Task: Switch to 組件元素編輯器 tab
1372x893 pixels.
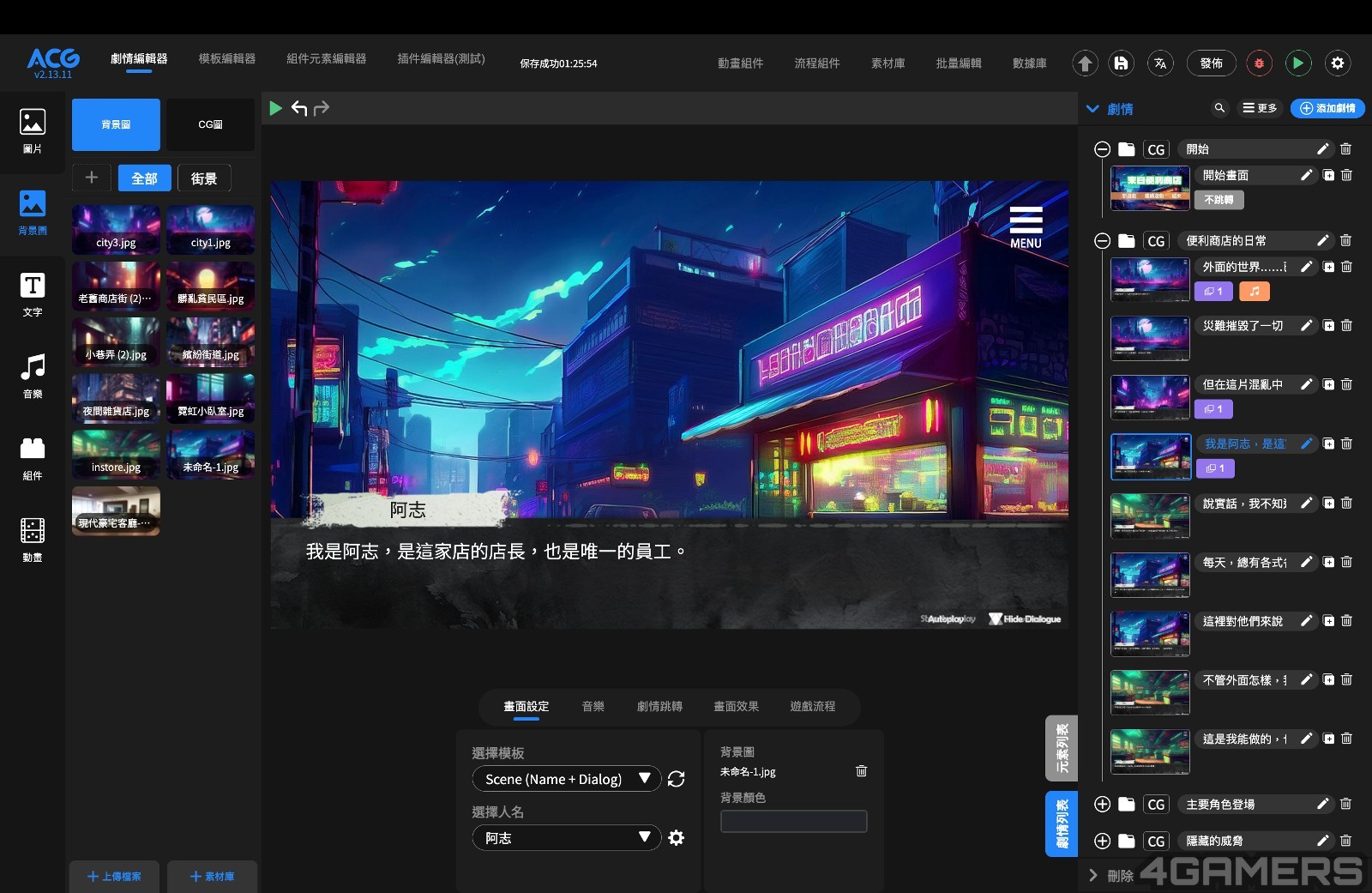Action: click(326, 58)
